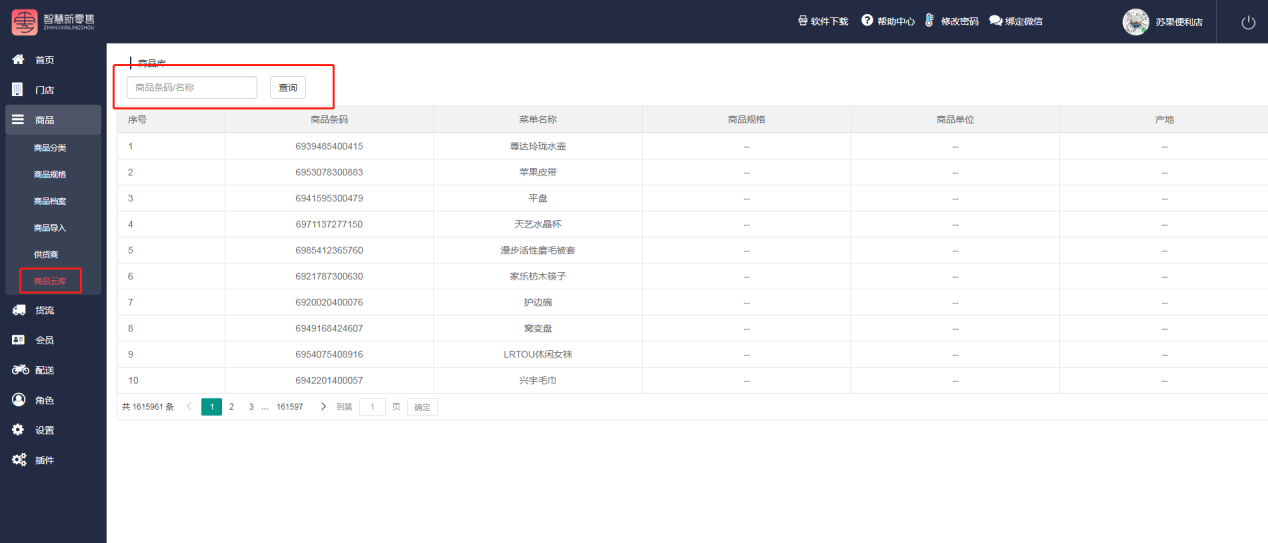Click the 修改密码 icon

[x=929, y=21]
